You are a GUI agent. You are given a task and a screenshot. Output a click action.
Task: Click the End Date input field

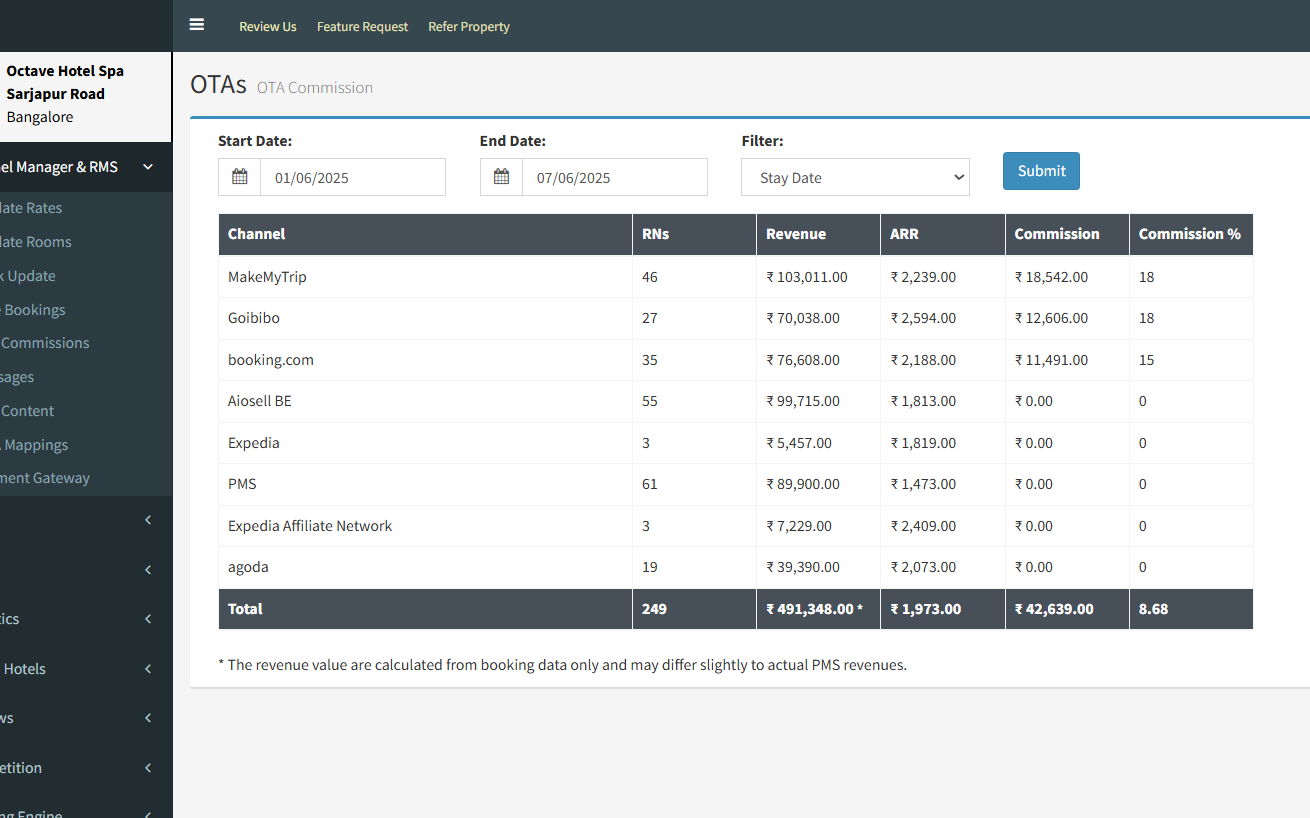(x=614, y=177)
